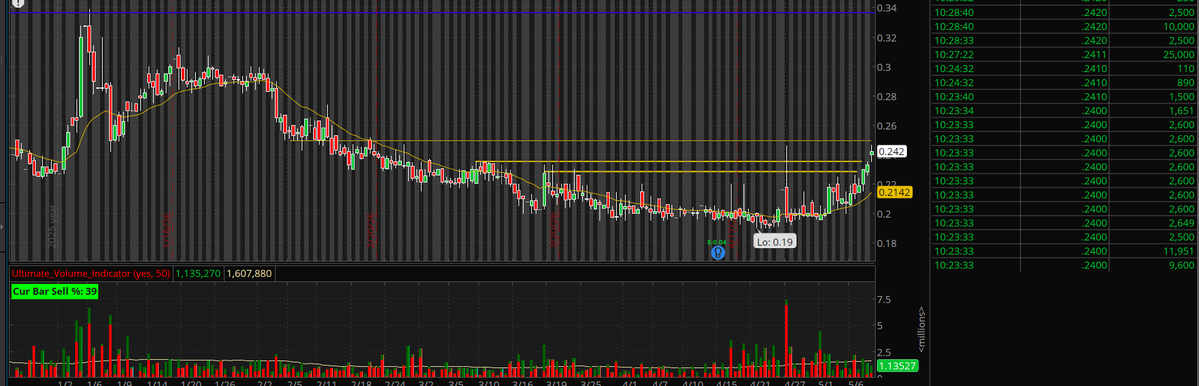This screenshot has height=386, width=1199.
Task: Click the 110 share trade size
Action: 1185,69
